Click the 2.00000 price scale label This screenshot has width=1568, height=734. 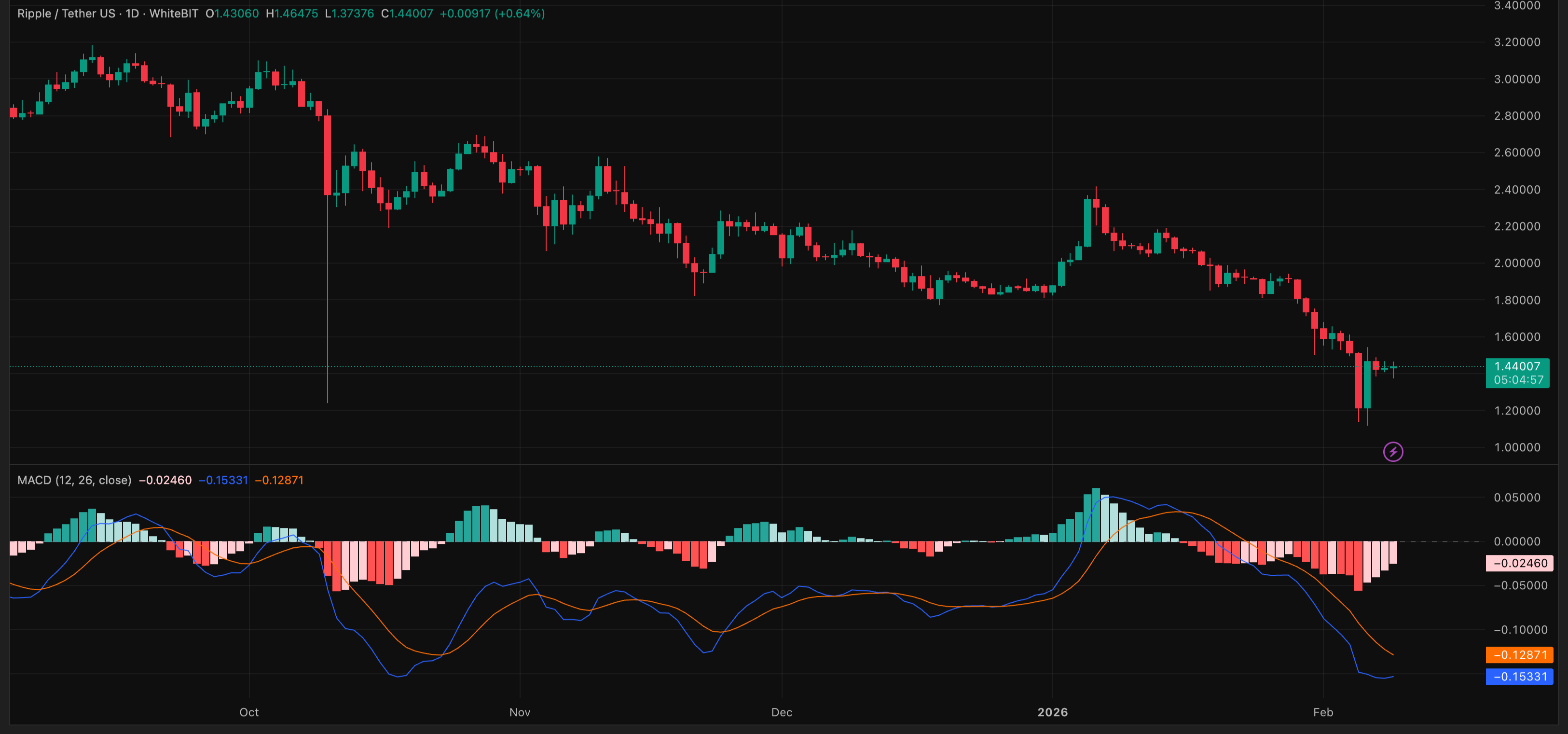[x=1517, y=263]
